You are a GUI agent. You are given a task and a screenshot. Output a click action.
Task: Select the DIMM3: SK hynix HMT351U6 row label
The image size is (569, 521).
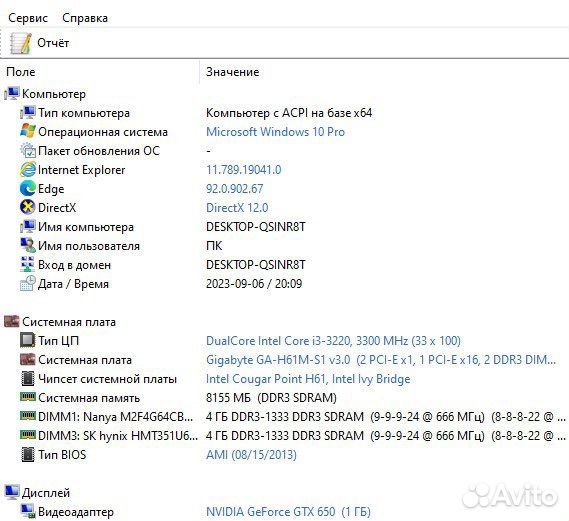pos(118,436)
